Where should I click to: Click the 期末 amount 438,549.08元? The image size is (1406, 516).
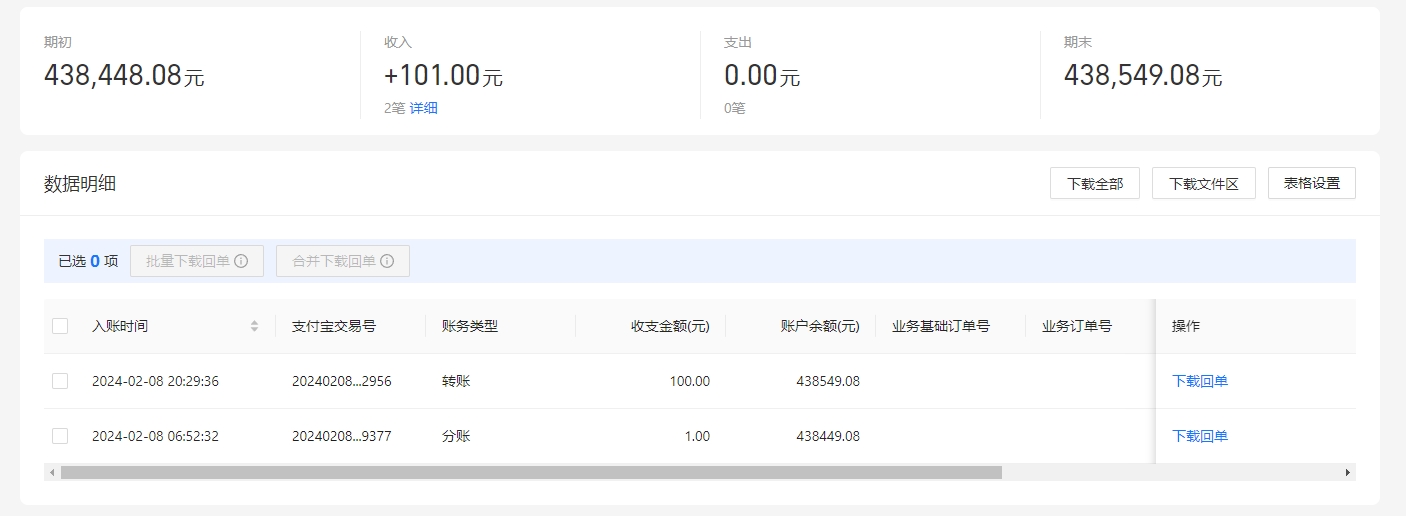(1143, 75)
